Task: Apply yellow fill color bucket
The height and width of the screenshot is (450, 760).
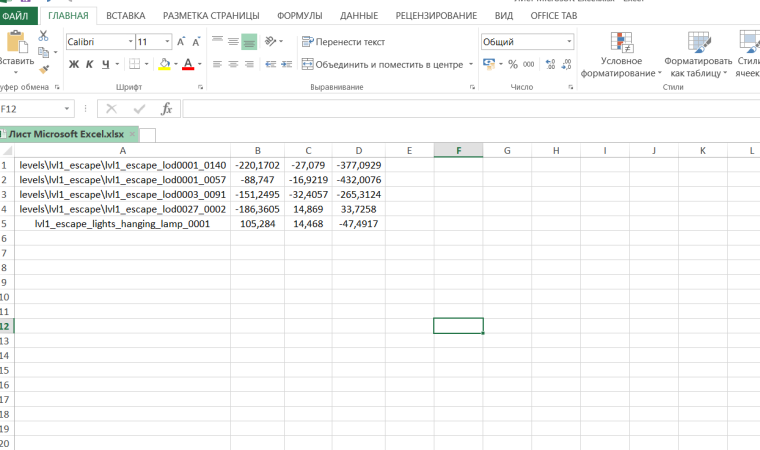Action: point(164,64)
